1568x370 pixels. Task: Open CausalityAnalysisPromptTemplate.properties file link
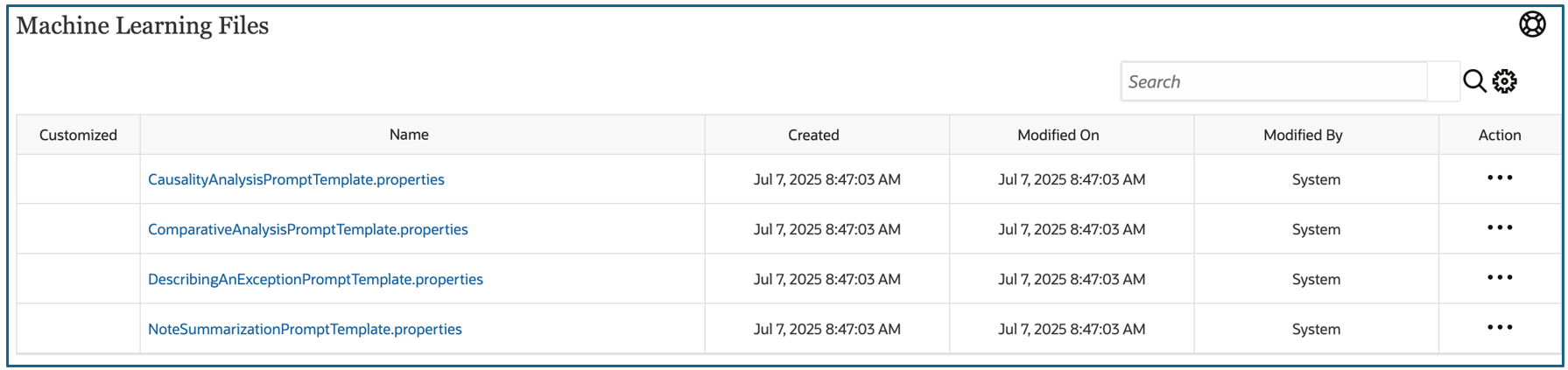[296, 179]
